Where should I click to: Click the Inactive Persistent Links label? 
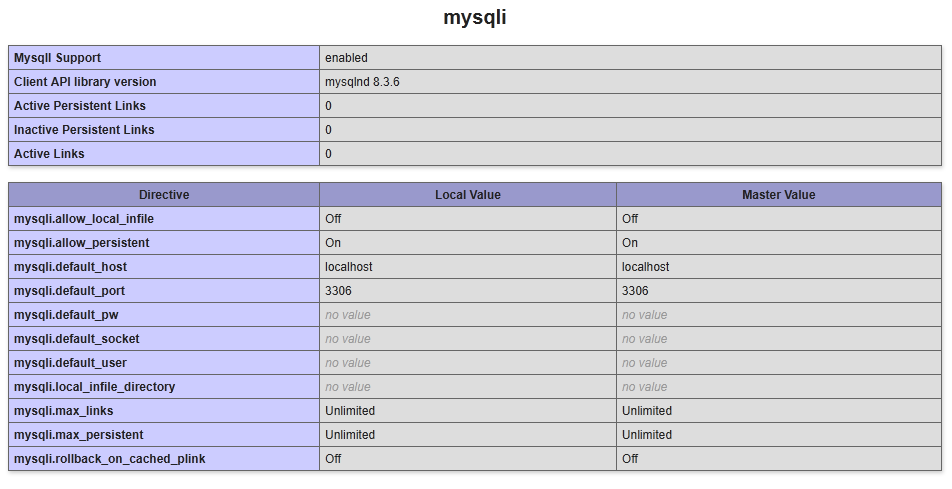click(84, 130)
